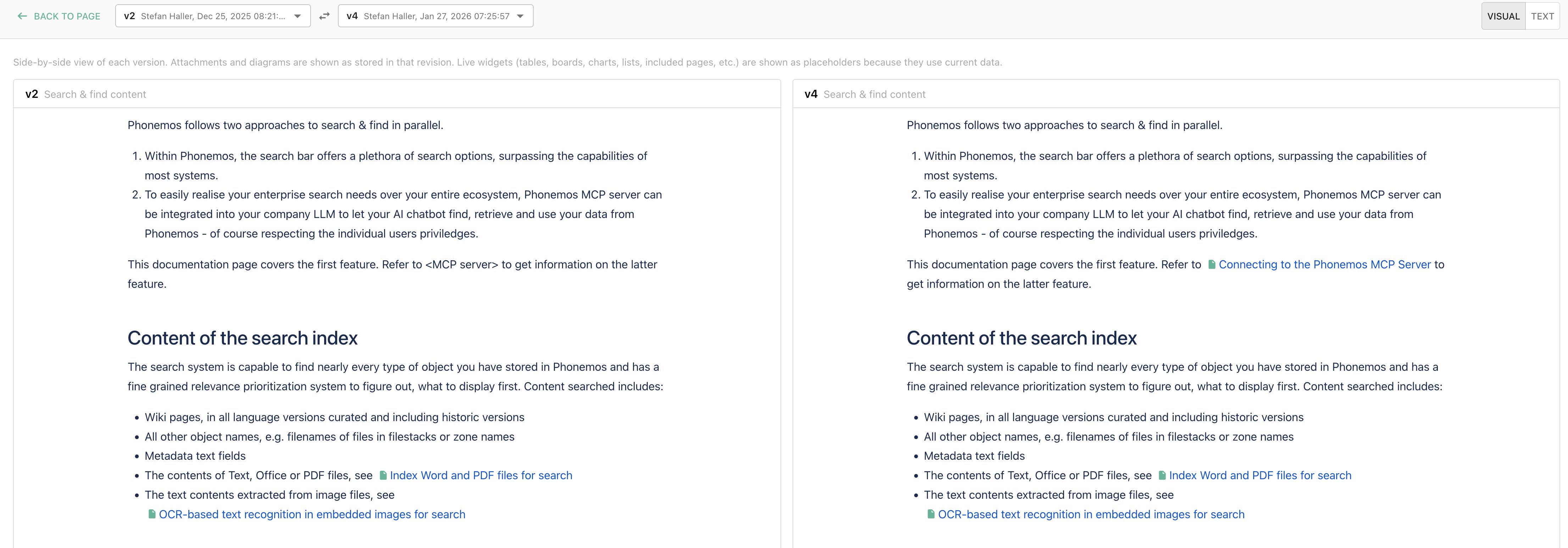
Task: Click 'Wiki pages, in all language versions' bullet in v4
Action: click(x=1114, y=417)
